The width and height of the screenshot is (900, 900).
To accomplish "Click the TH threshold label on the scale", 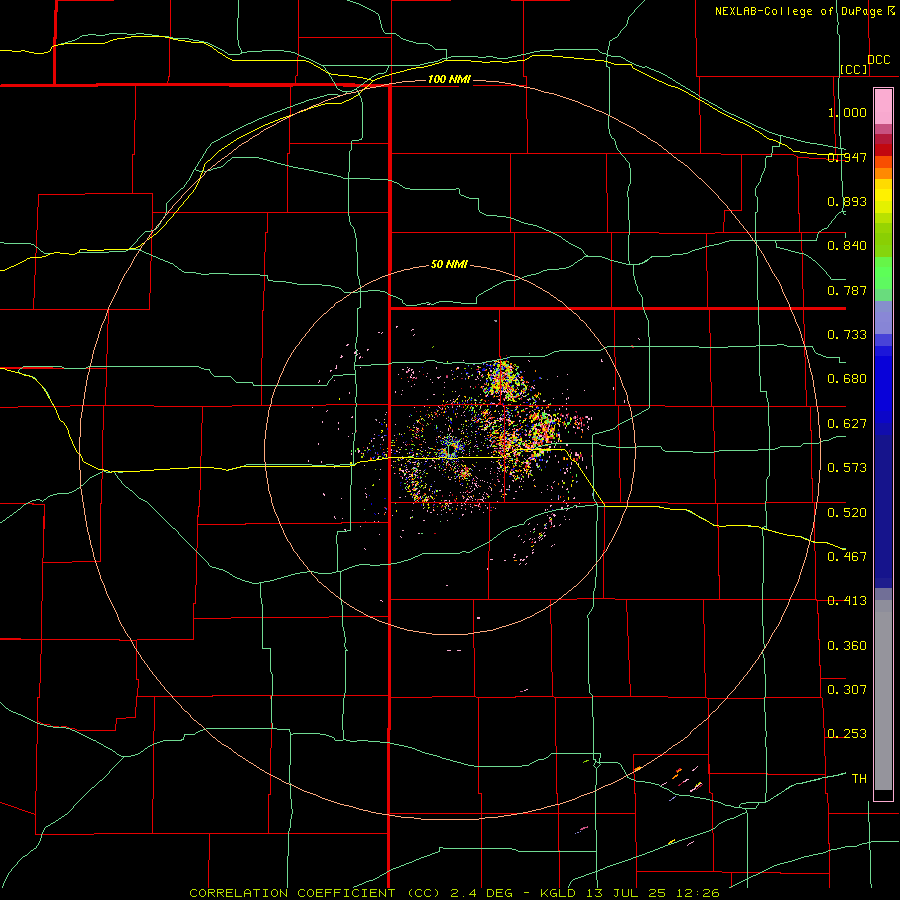I will coord(859,779).
